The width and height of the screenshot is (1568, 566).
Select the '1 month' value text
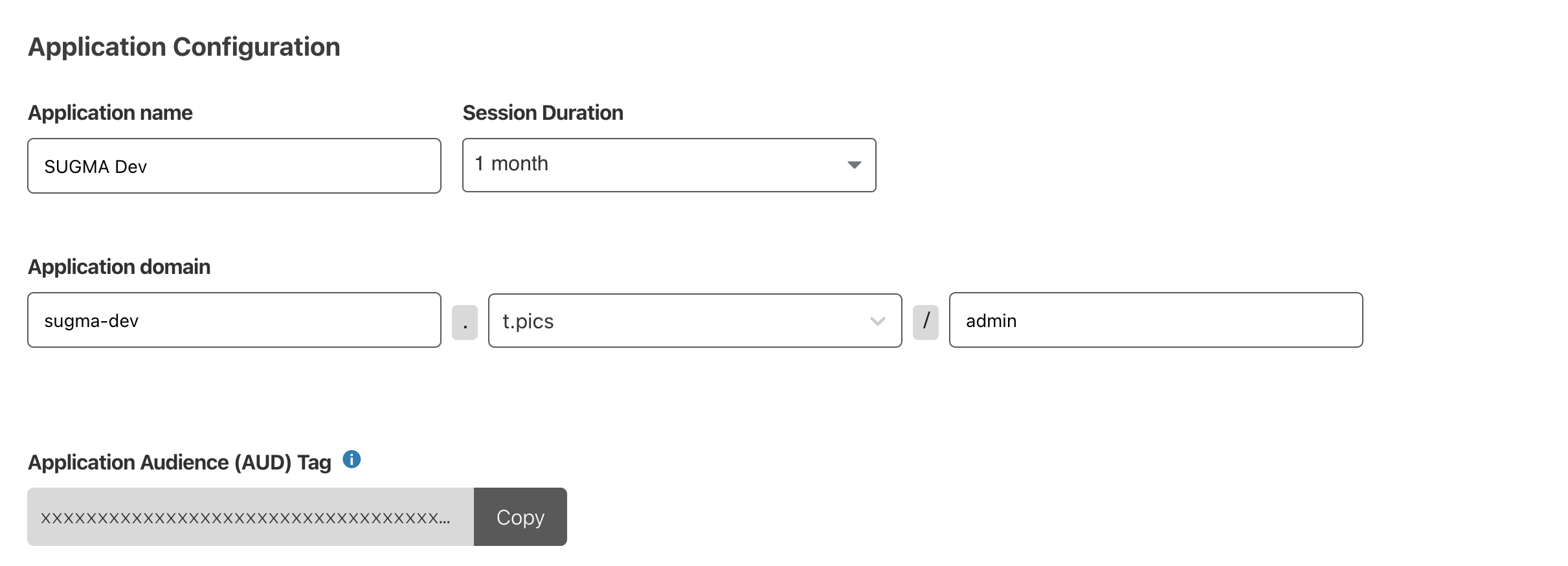pos(511,164)
